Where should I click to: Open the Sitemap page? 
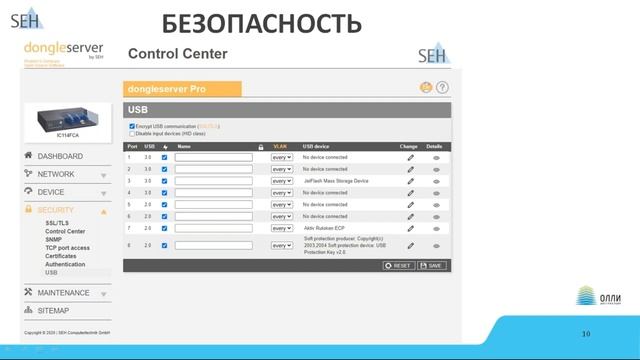pyautogui.click(x=53, y=311)
